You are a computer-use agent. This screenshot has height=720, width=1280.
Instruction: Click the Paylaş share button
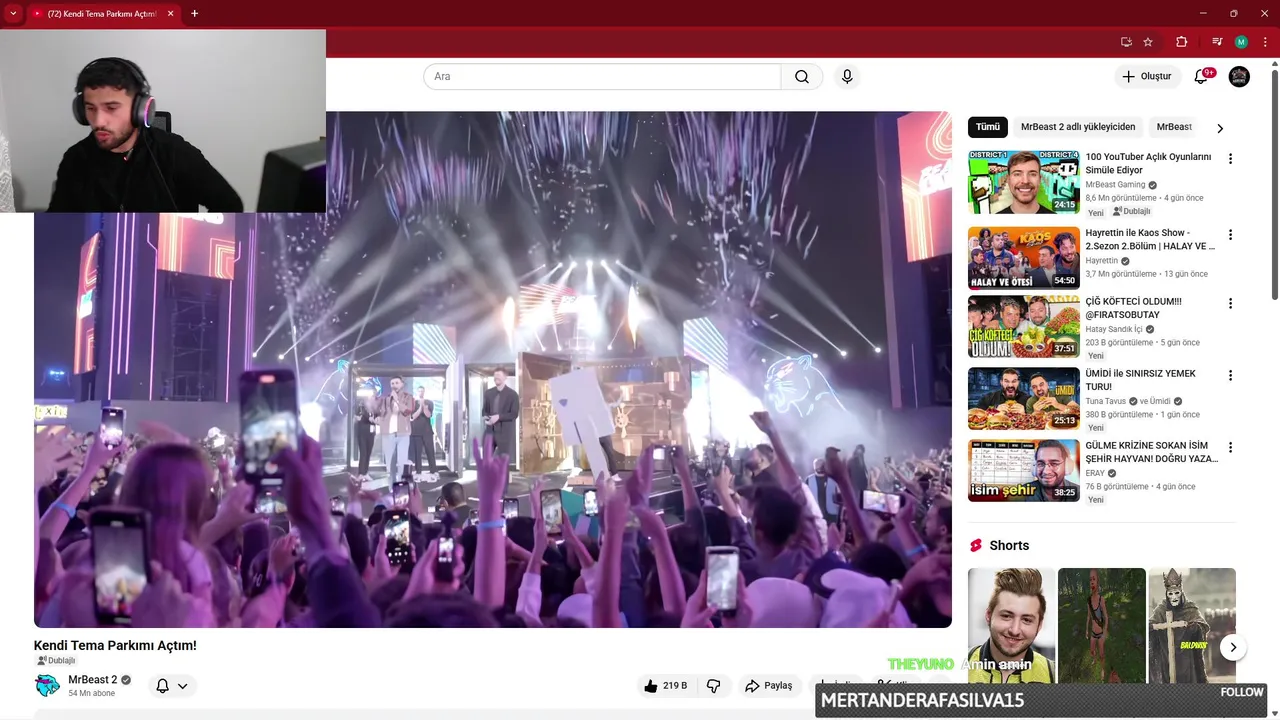(x=768, y=686)
